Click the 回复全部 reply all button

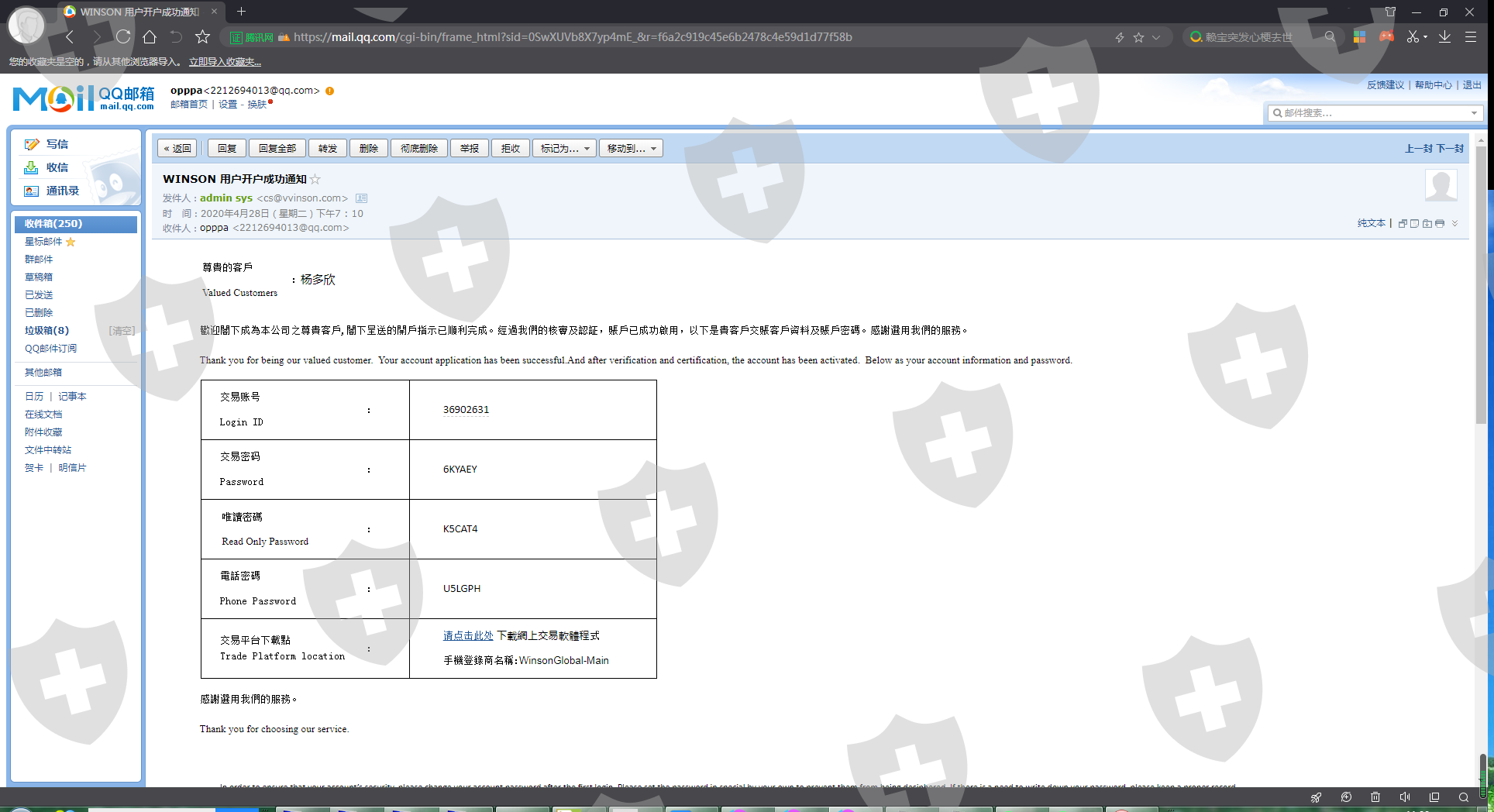[277, 149]
